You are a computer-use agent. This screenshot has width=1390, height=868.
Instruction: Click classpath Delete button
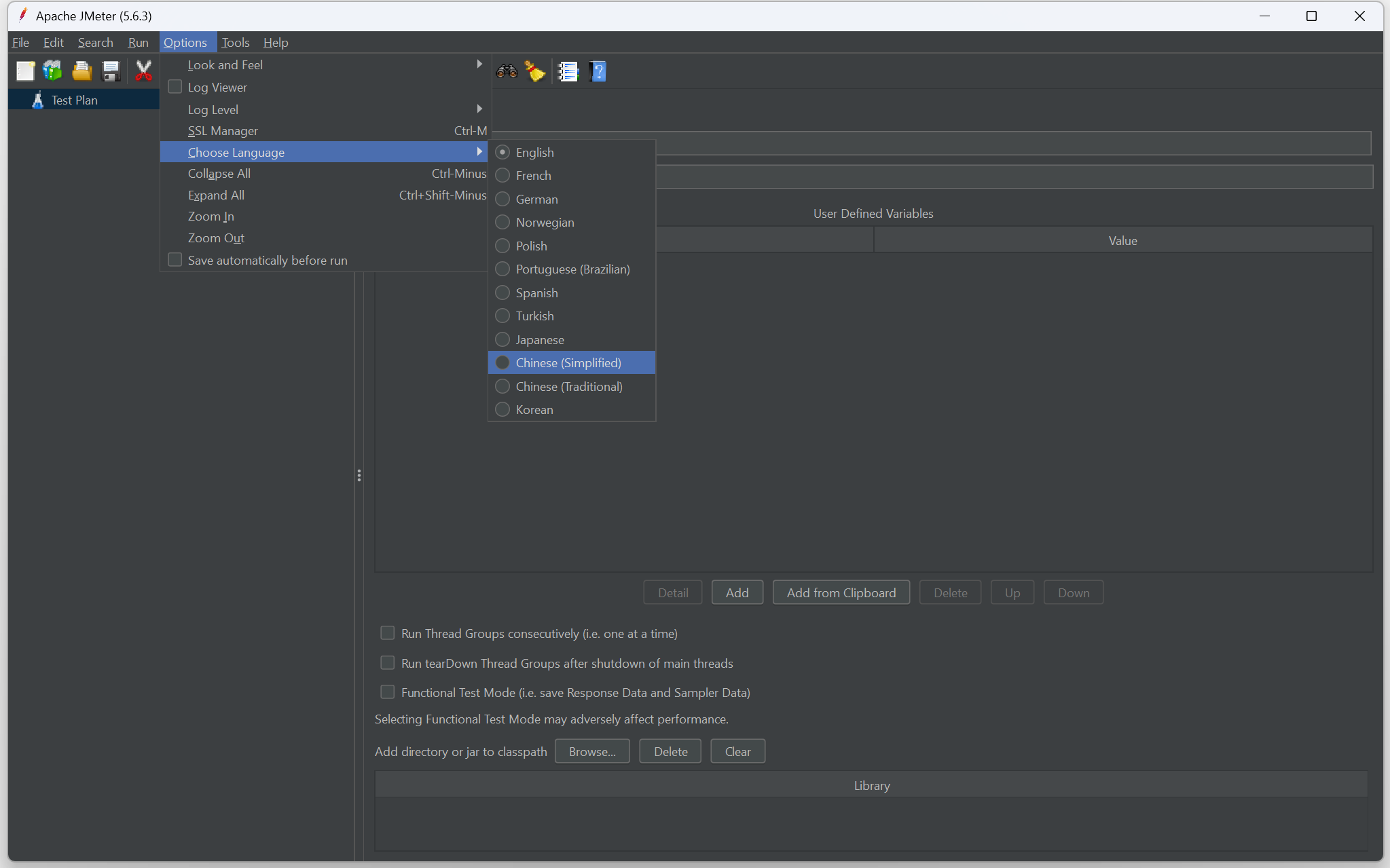670,751
